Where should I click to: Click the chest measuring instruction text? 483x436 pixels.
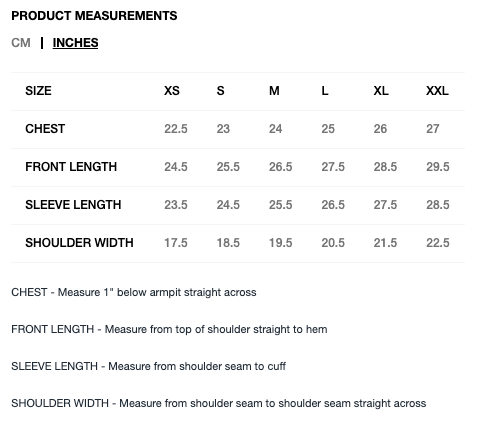coord(134,292)
